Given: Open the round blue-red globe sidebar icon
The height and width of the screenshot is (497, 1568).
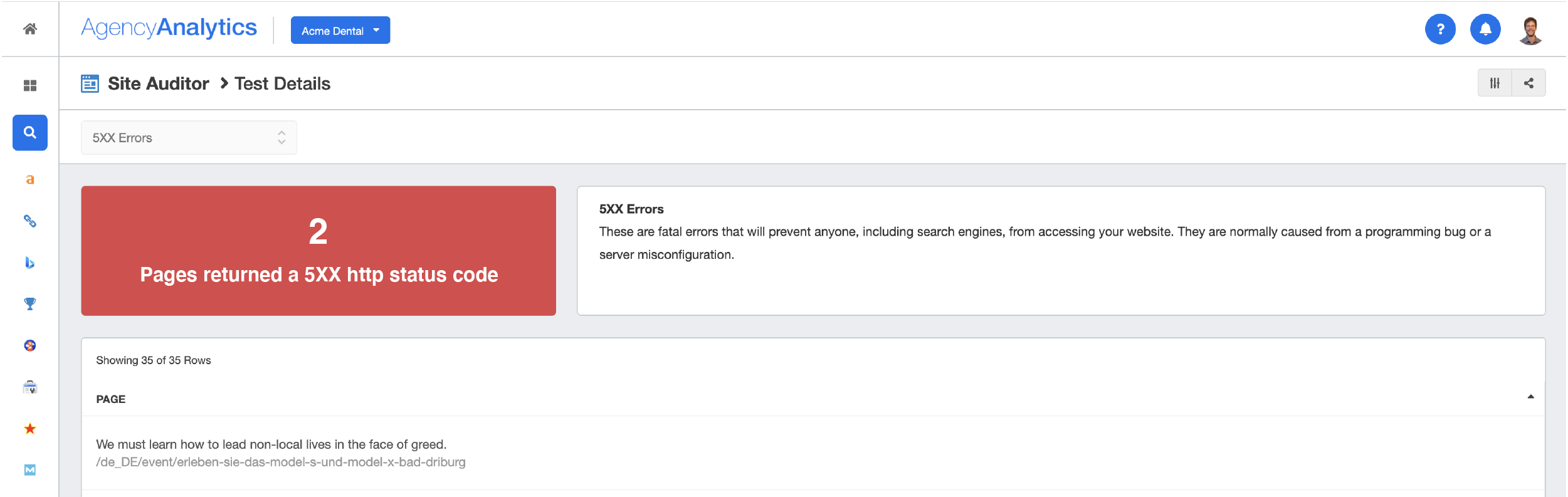Looking at the screenshot, I should [x=29, y=345].
